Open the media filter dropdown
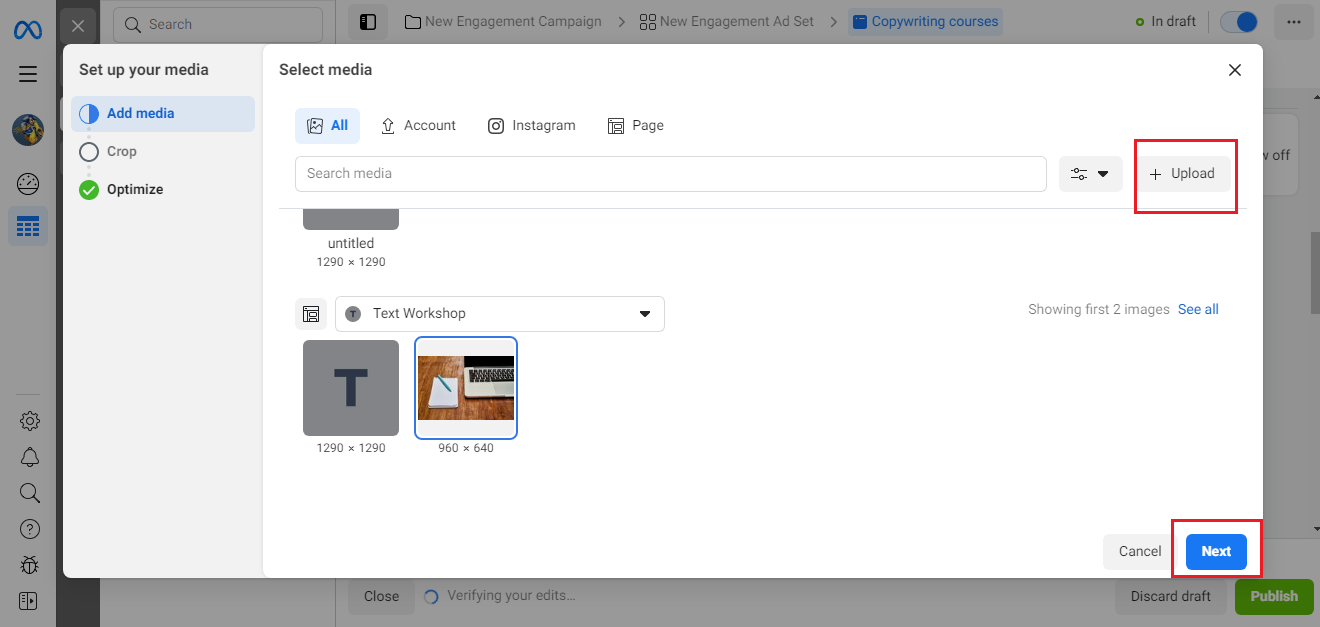Image resolution: width=1320 pixels, height=627 pixels. tap(1090, 174)
